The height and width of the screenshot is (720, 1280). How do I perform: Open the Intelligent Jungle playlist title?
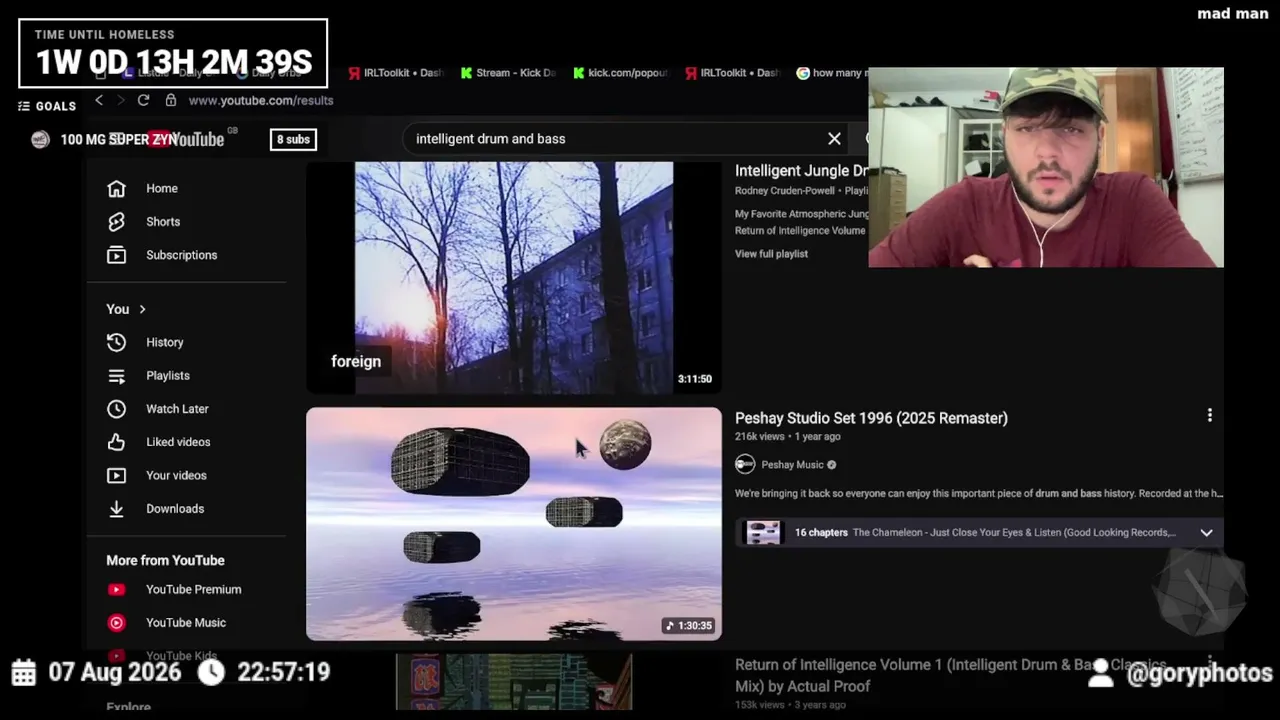801,171
